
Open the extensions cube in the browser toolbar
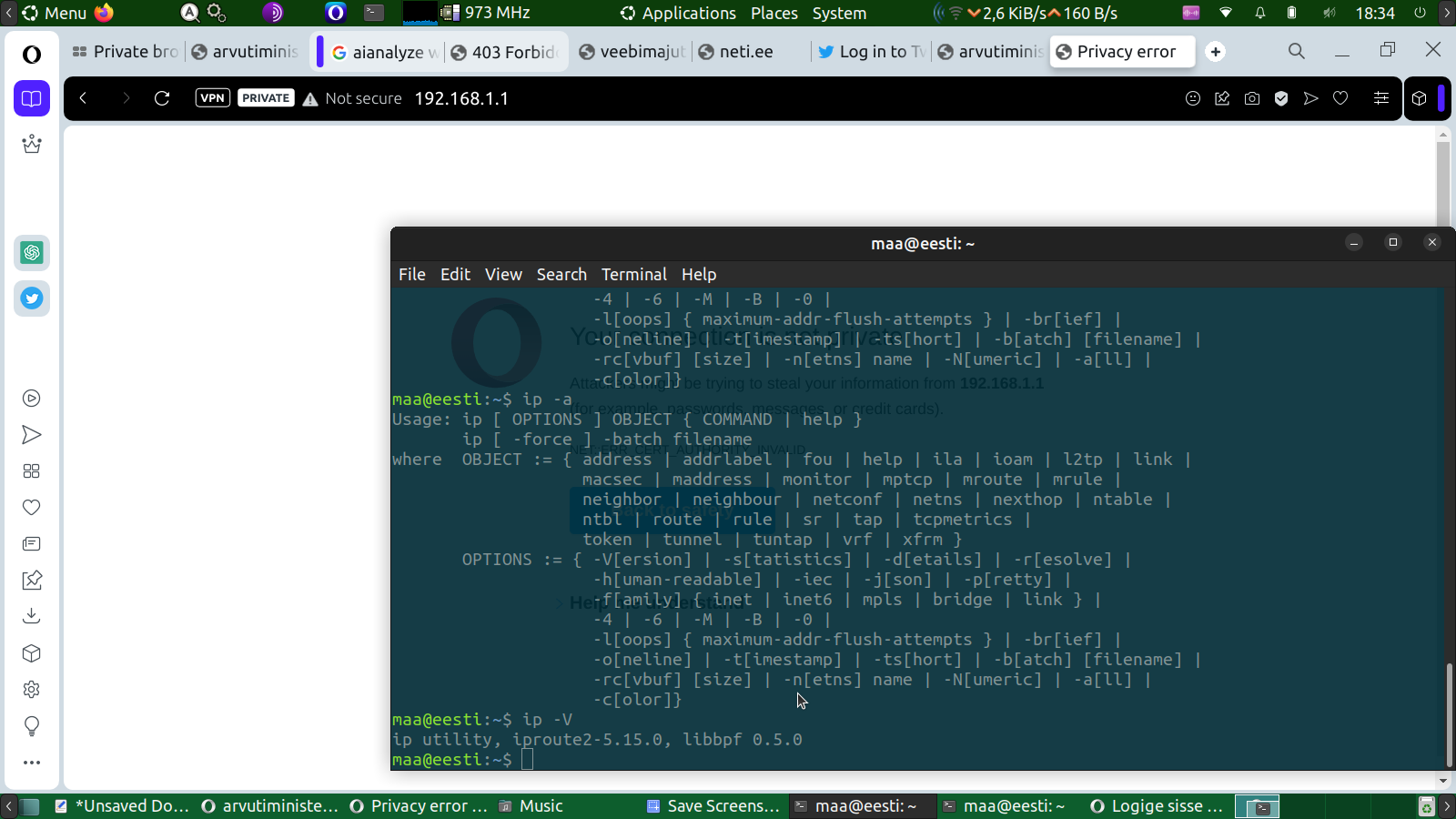pos(1420,98)
